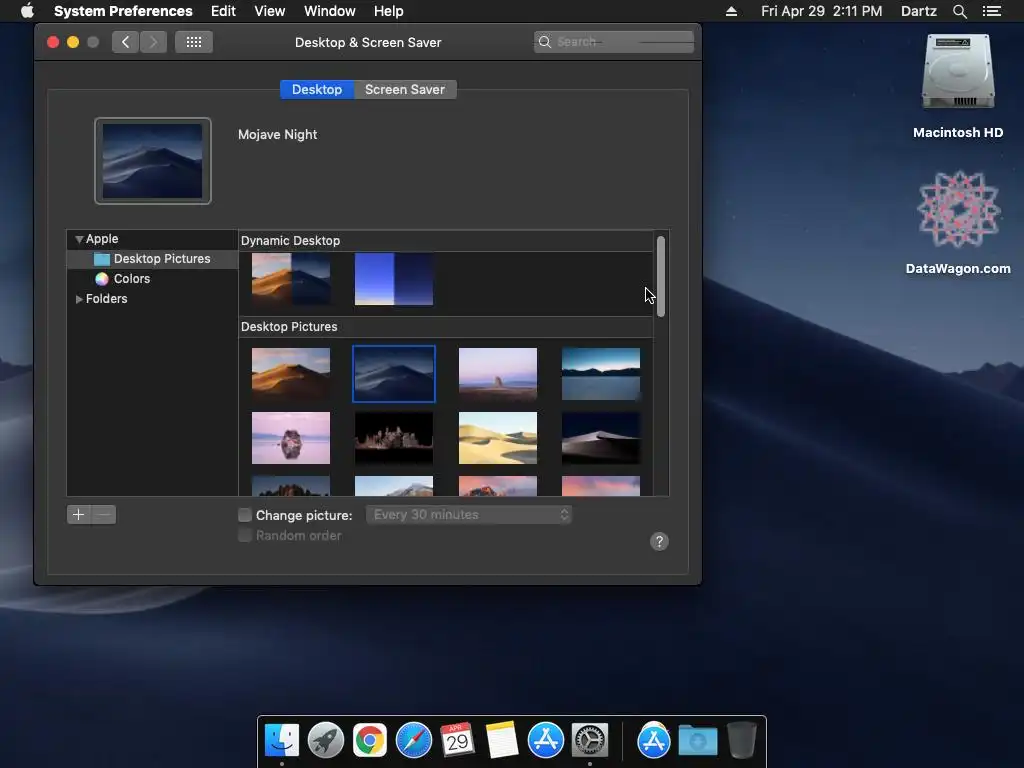Add a folder with the plus button
The image size is (1024, 768).
click(x=78, y=515)
